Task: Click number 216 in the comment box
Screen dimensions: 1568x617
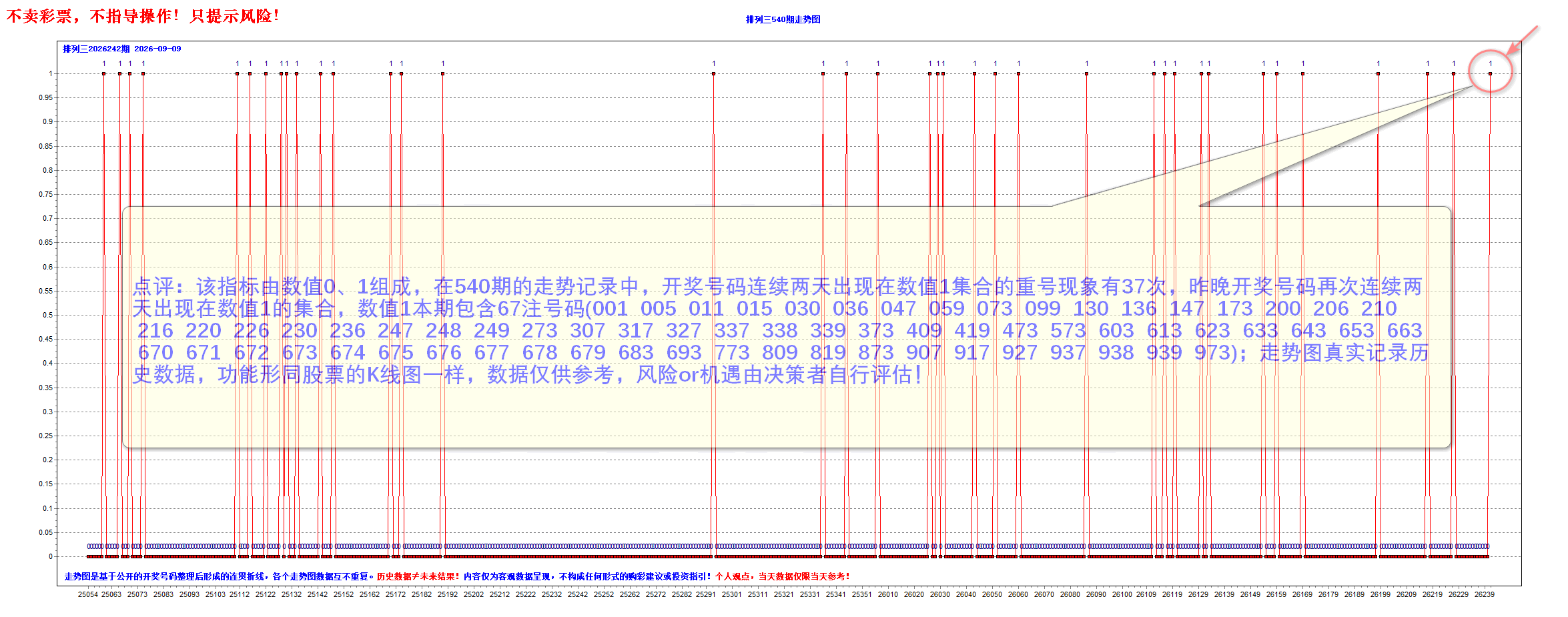Action: click(x=155, y=331)
